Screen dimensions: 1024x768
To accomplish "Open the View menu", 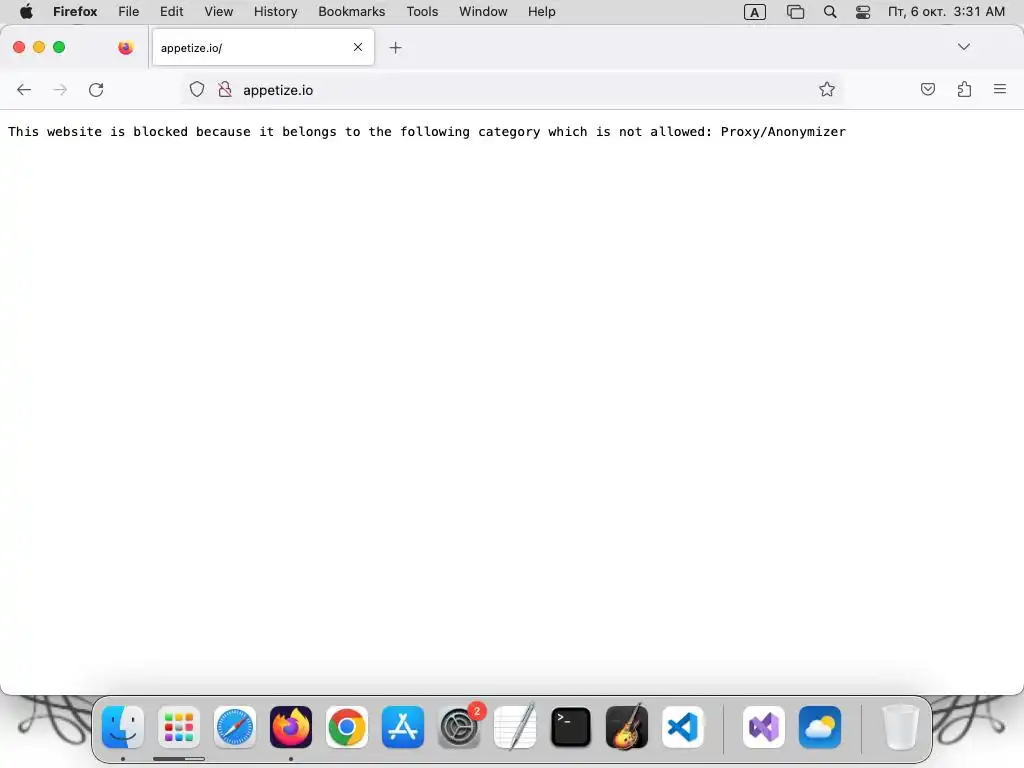I will tap(219, 12).
